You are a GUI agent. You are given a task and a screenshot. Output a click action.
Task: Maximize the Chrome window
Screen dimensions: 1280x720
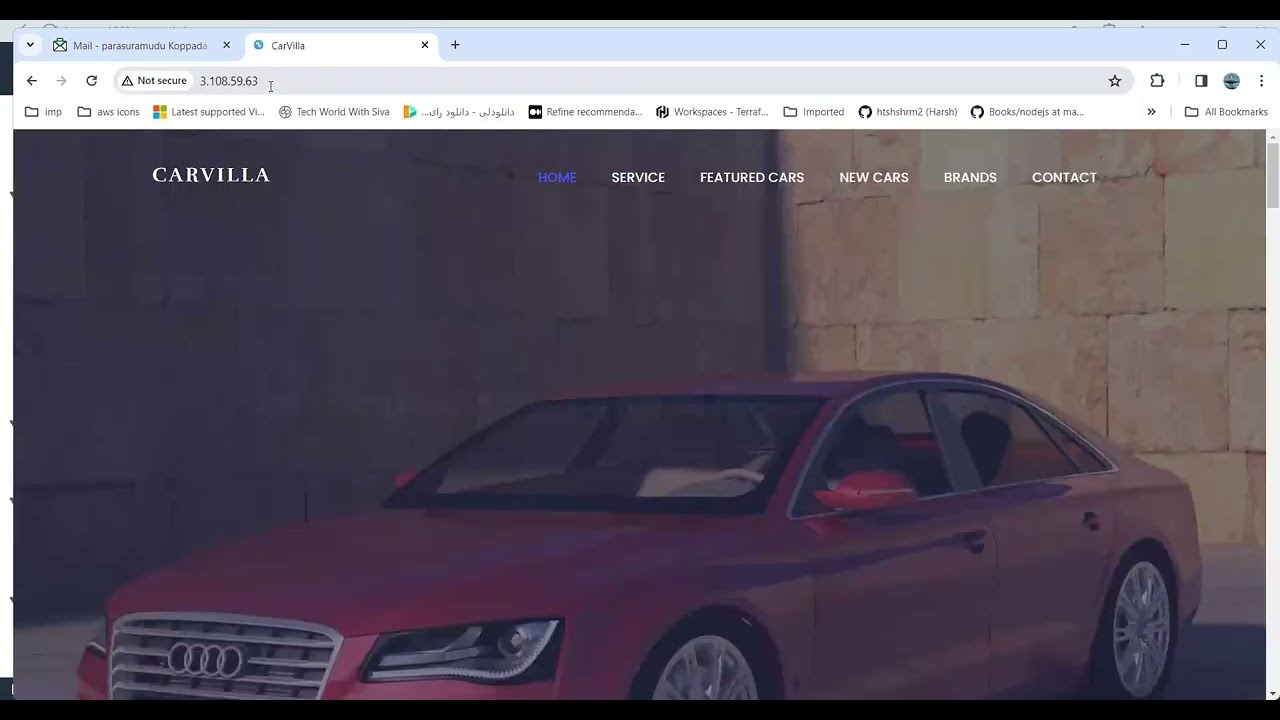1222,45
